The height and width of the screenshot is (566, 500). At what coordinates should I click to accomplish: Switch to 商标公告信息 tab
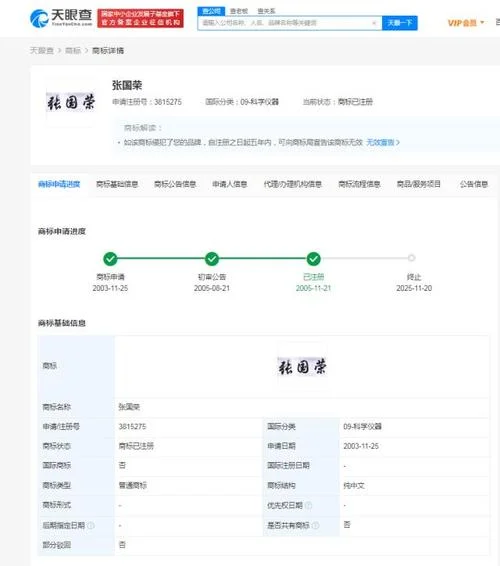pyautogui.click(x=175, y=184)
